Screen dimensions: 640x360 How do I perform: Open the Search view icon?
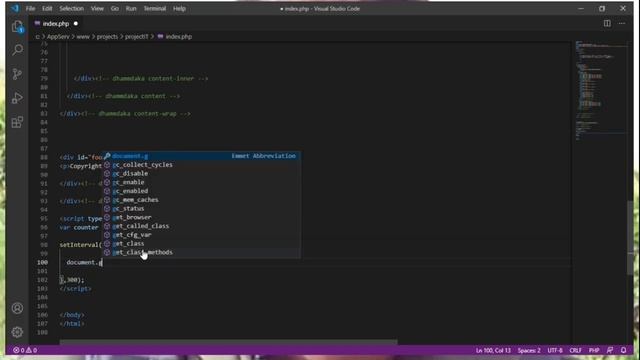(17, 50)
